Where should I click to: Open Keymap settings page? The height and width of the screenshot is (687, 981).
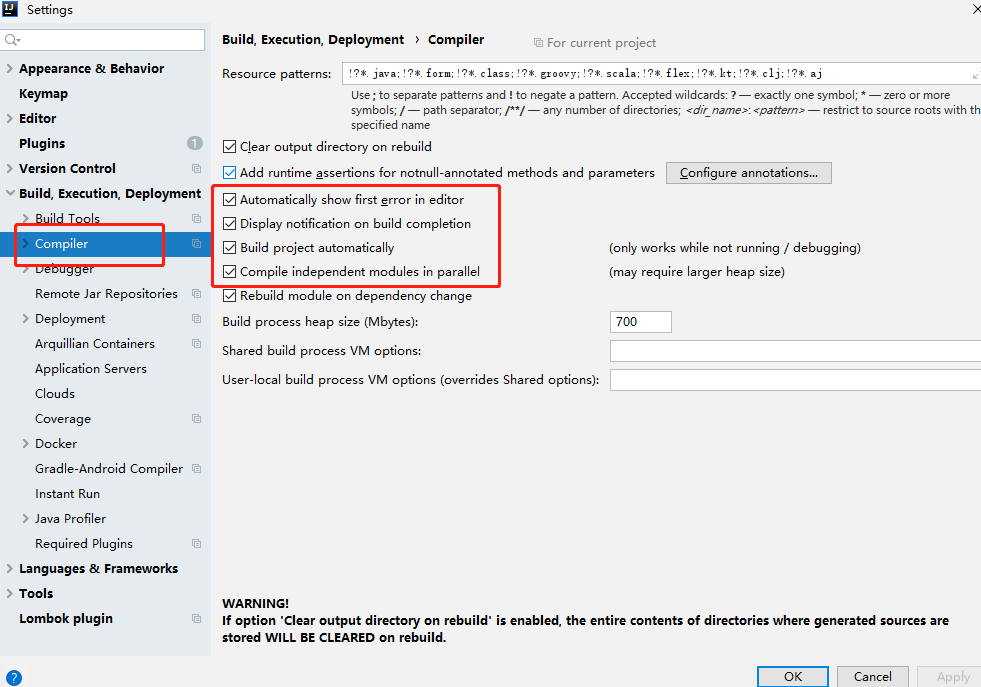pyautogui.click(x=43, y=93)
